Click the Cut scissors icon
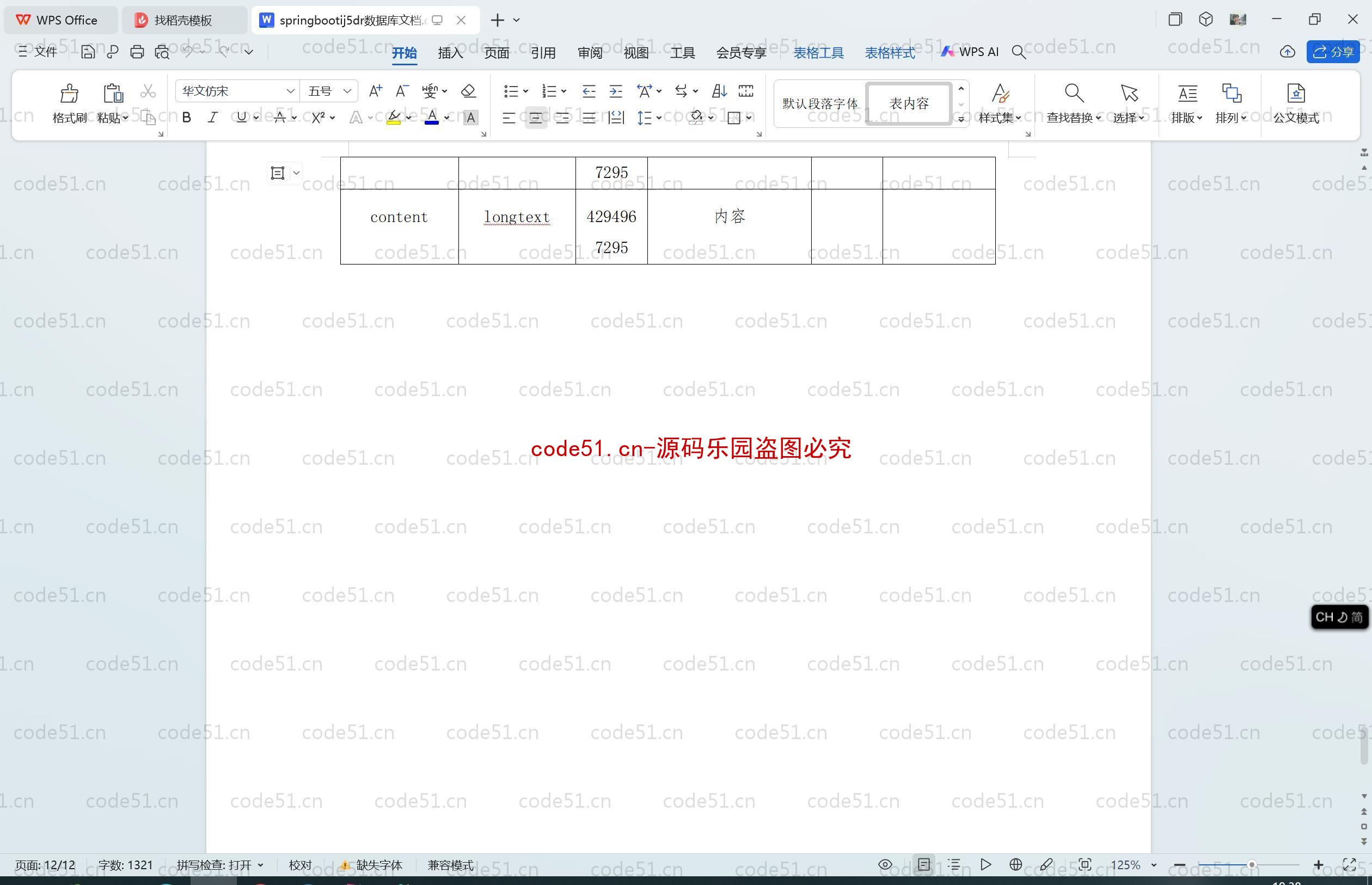Screen dimensions: 1372x885 (x=148, y=91)
